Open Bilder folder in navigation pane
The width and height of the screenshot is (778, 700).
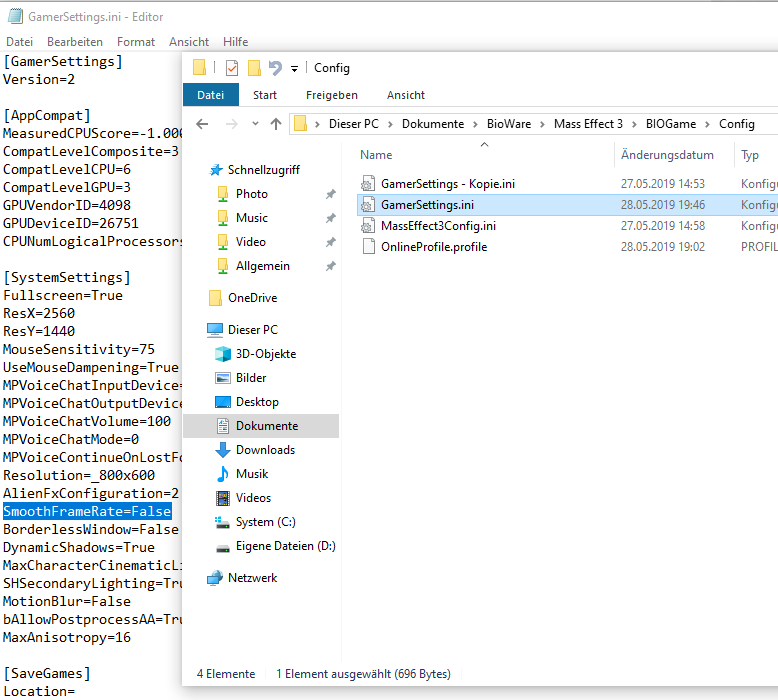[x=251, y=378]
